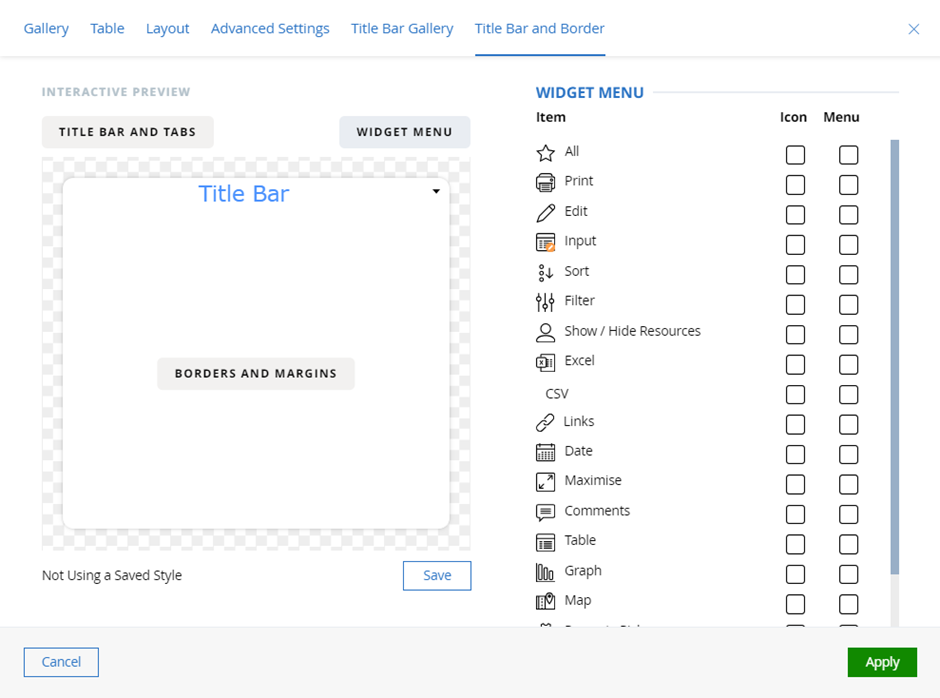The height and width of the screenshot is (698, 940).
Task: Enable the Menu checkbox for Date
Action: [x=848, y=454]
